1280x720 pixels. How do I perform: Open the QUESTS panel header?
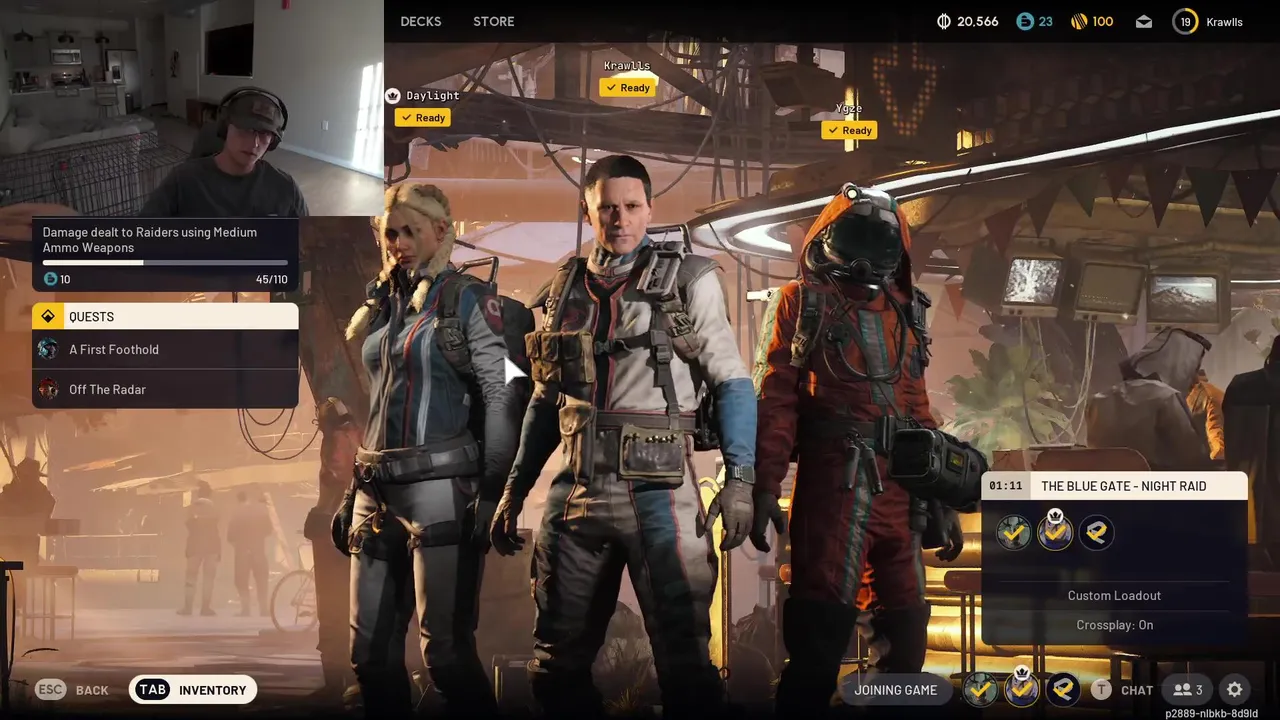(165, 316)
